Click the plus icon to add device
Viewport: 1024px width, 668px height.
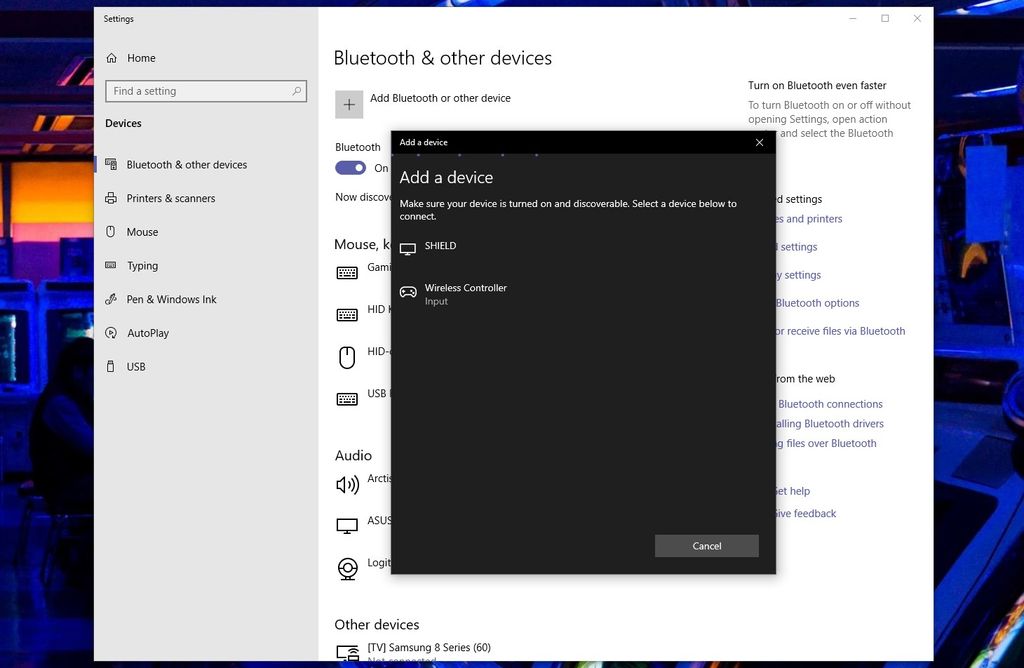(349, 103)
